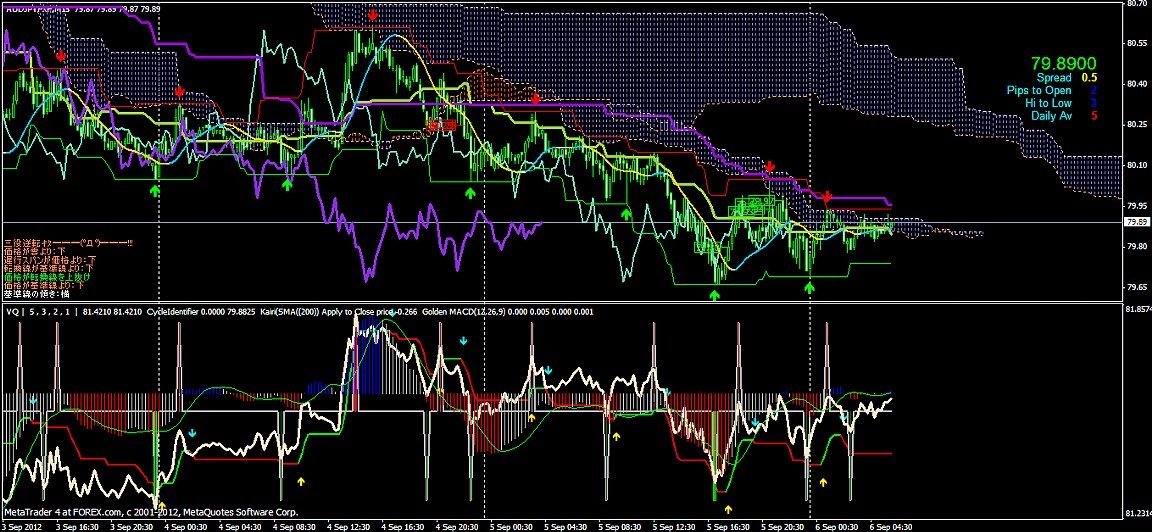Image resolution: width=1152 pixels, height=532 pixels.
Task: Click the current price tag on the price axis
Action: [x=1136, y=222]
